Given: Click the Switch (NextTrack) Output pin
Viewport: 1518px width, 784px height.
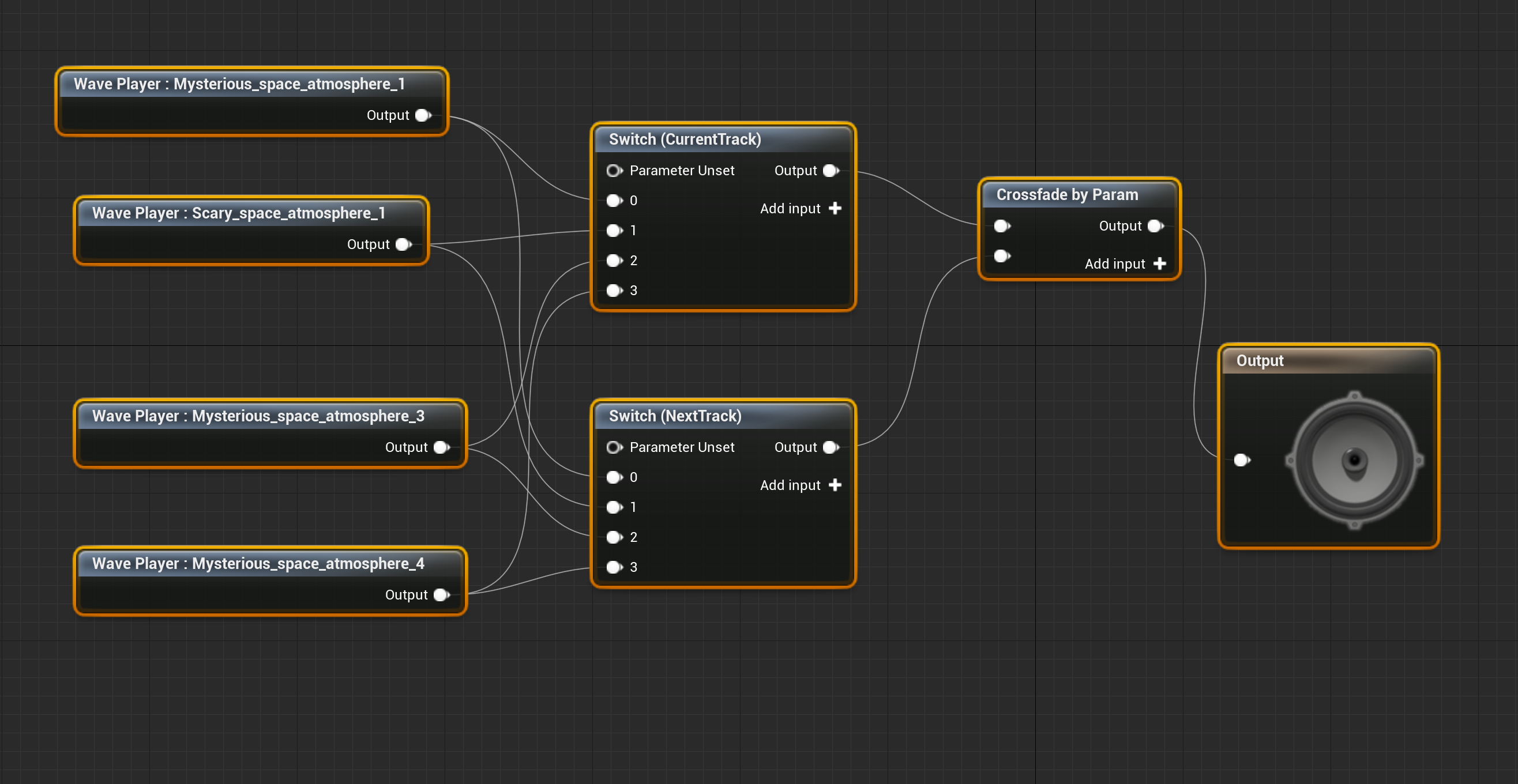Looking at the screenshot, I should pos(831,447).
